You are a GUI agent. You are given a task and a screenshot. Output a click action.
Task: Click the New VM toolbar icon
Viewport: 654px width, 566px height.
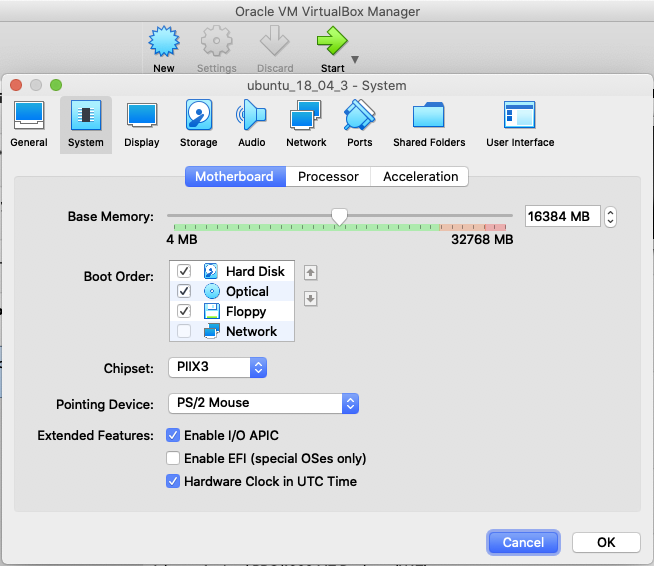[163, 48]
